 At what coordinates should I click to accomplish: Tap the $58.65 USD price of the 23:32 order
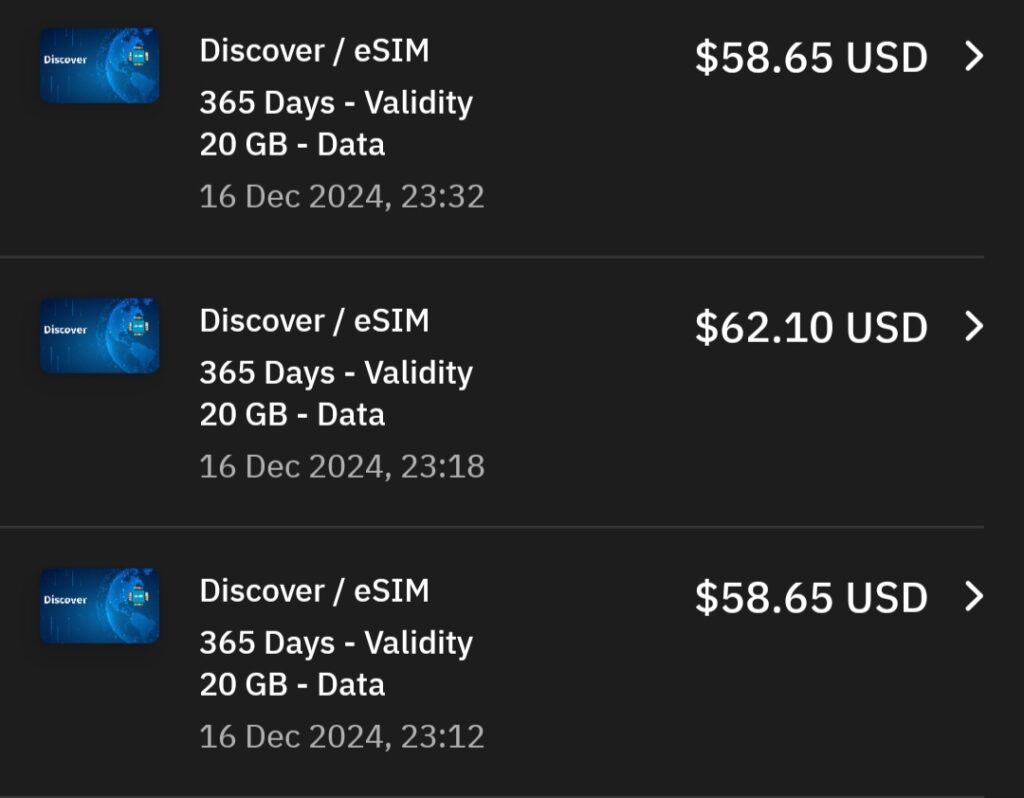pos(811,58)
